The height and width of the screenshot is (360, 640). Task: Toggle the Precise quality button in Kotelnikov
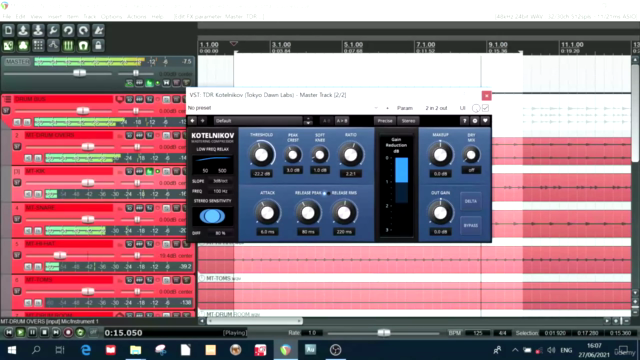pos(385,121)
